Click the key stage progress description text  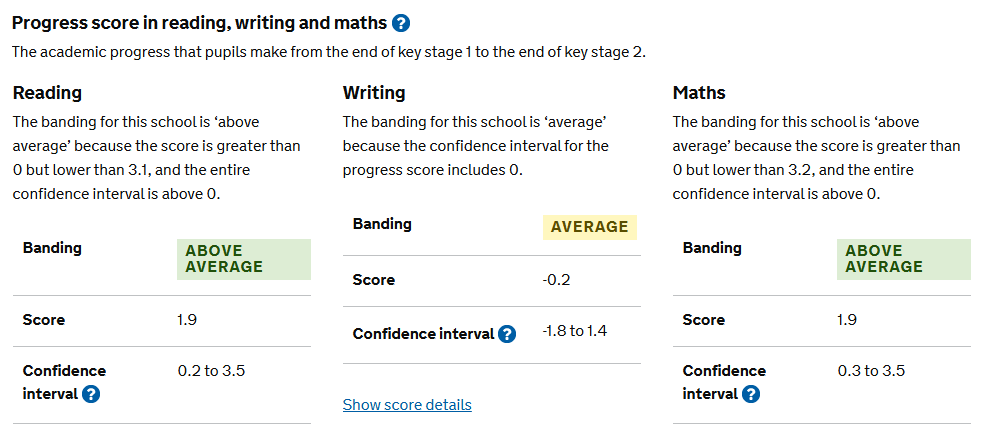[329, 52]
